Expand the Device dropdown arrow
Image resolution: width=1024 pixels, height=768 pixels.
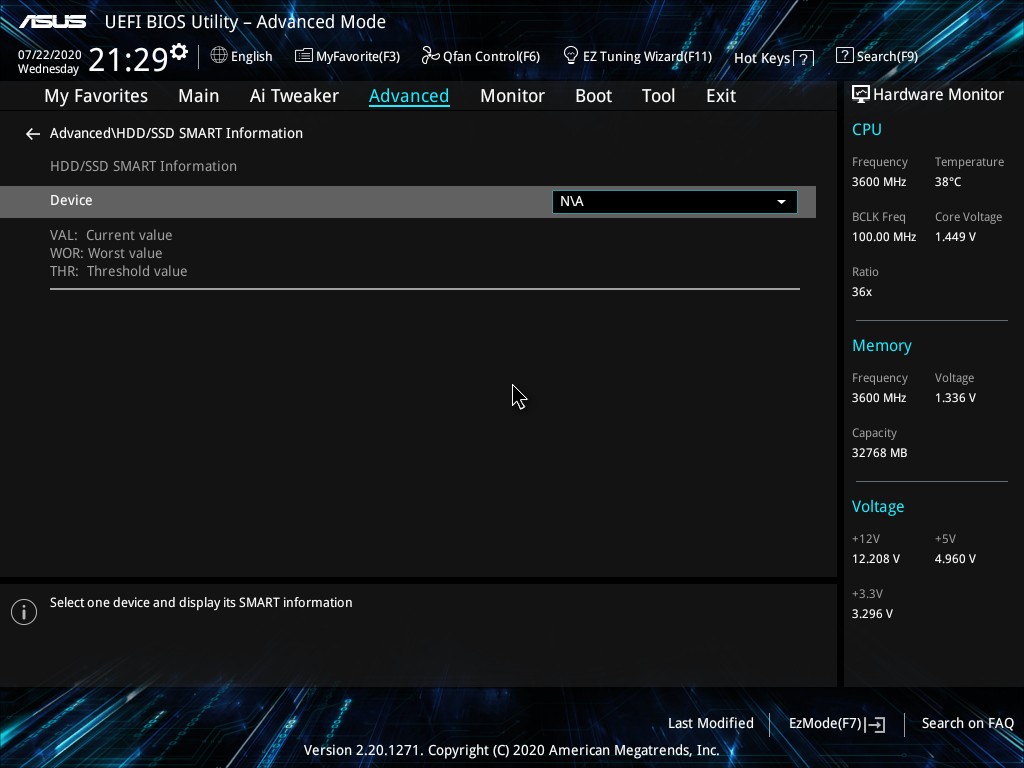(x=781, y=202)
